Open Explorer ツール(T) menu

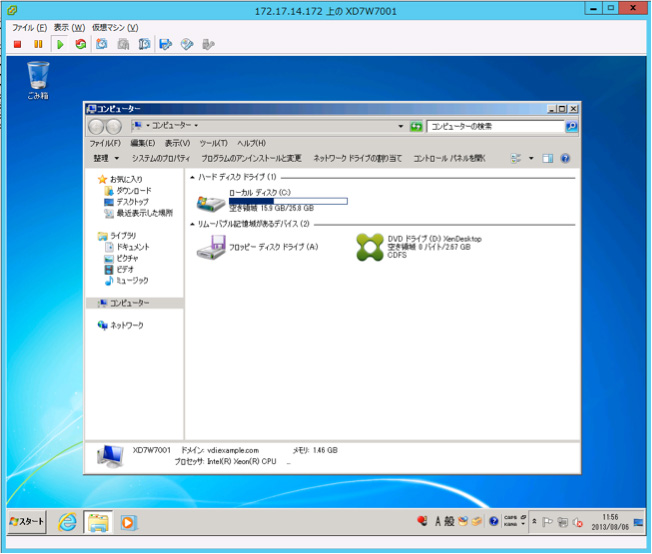coord(214,143)
